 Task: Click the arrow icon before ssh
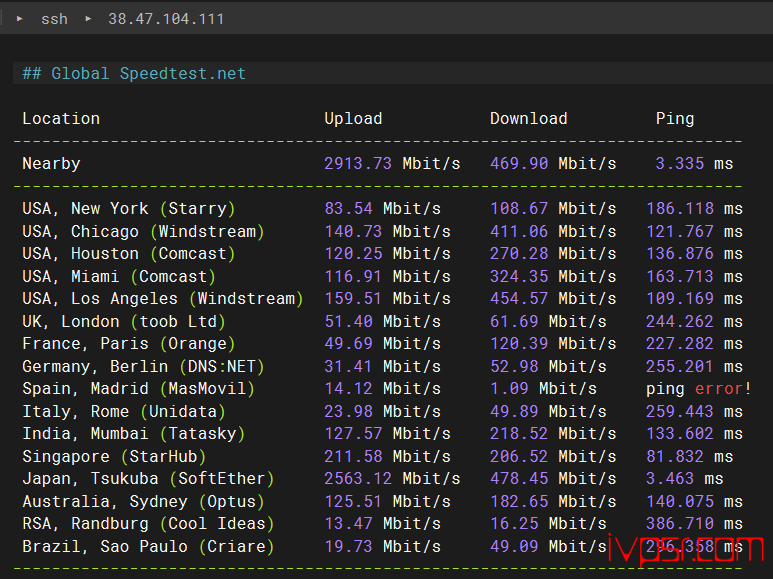pyautogui.click(x=20, y=19)
